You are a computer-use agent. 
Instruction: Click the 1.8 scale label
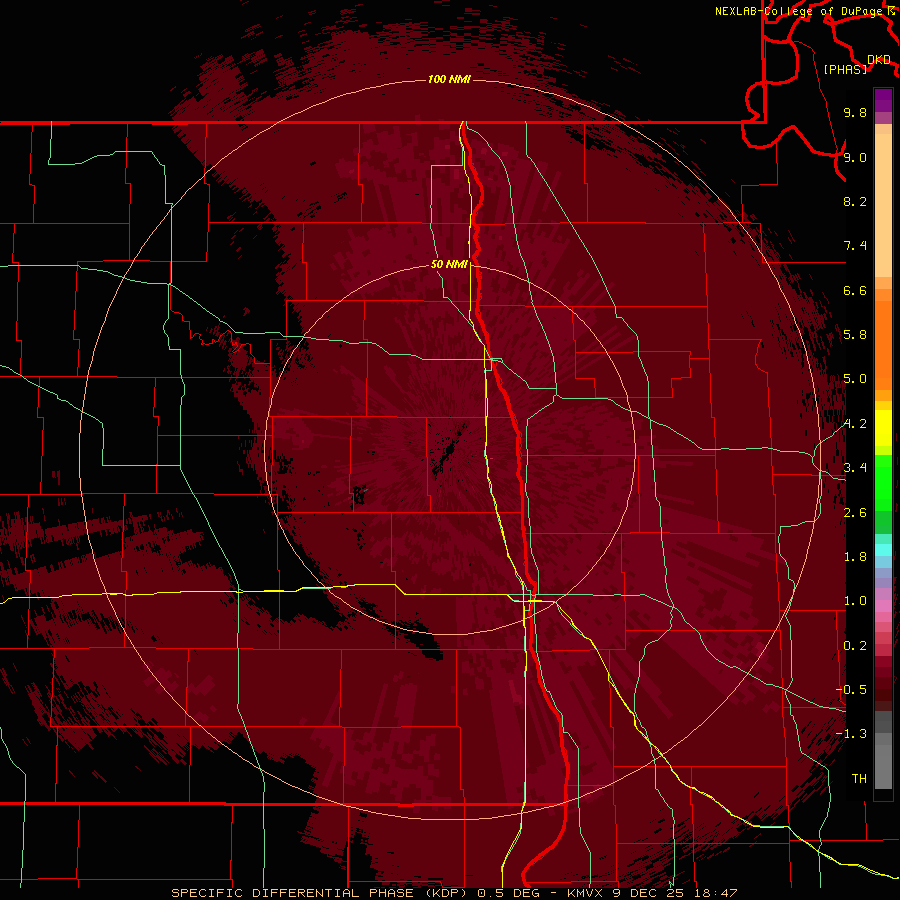(x=855, y=557)
